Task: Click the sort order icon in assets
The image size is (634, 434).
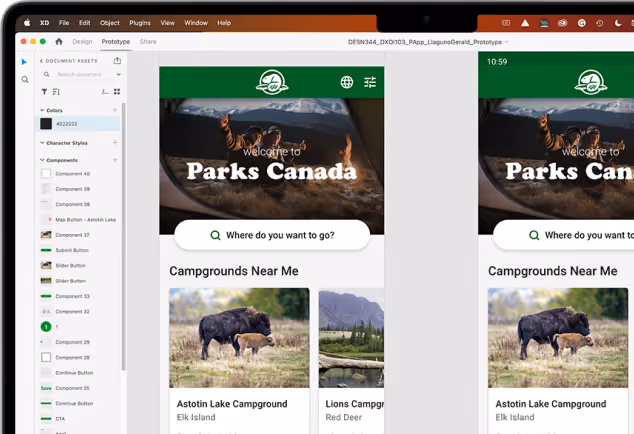Action: [56, 92]
